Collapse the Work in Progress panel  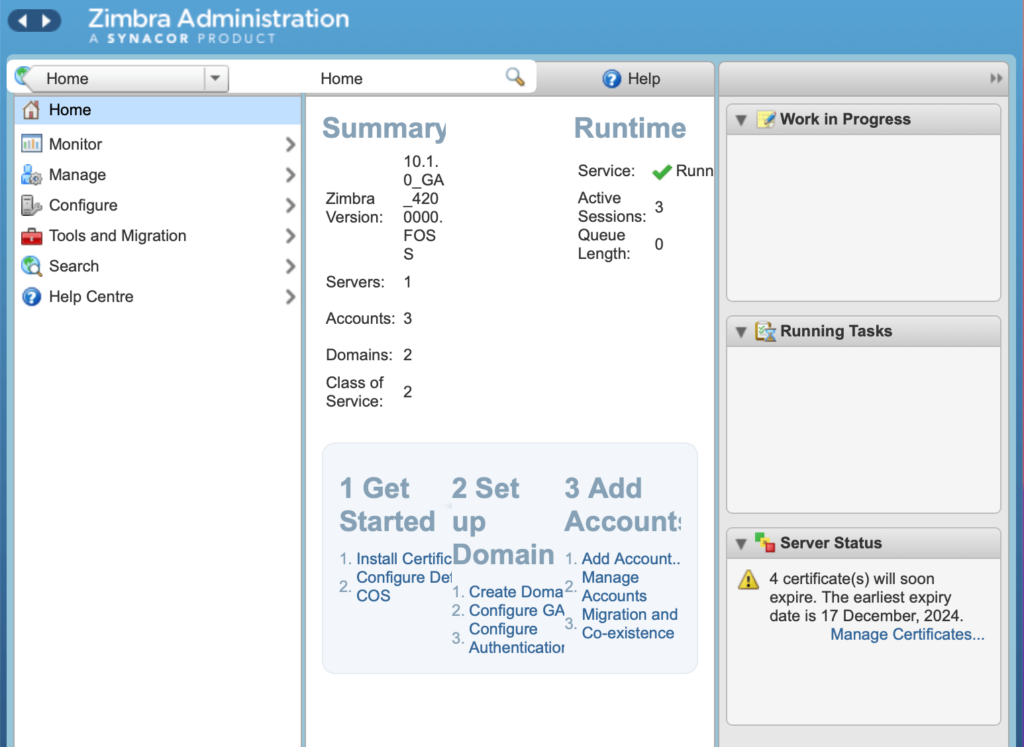(741, 120)
